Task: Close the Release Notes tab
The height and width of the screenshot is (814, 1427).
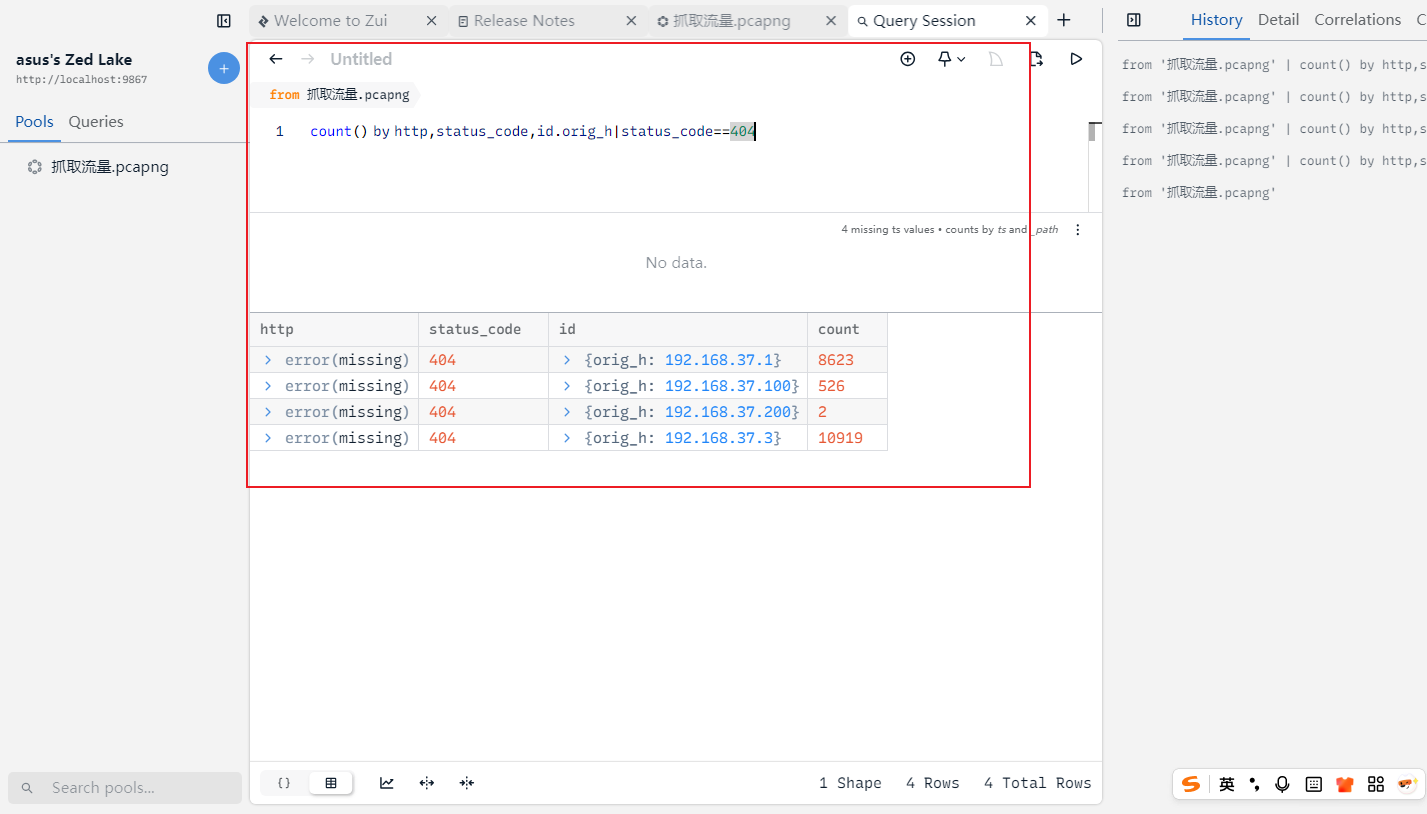Action: [631, 21]
